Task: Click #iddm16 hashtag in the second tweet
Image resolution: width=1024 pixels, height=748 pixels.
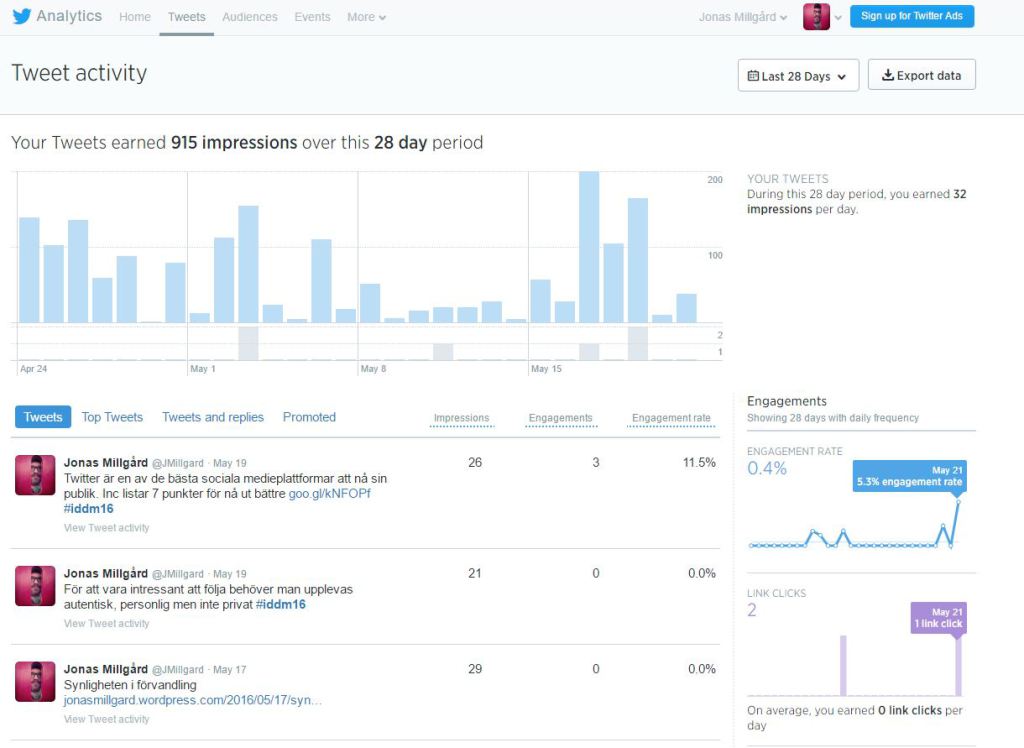Action: [x=281, y=604]
